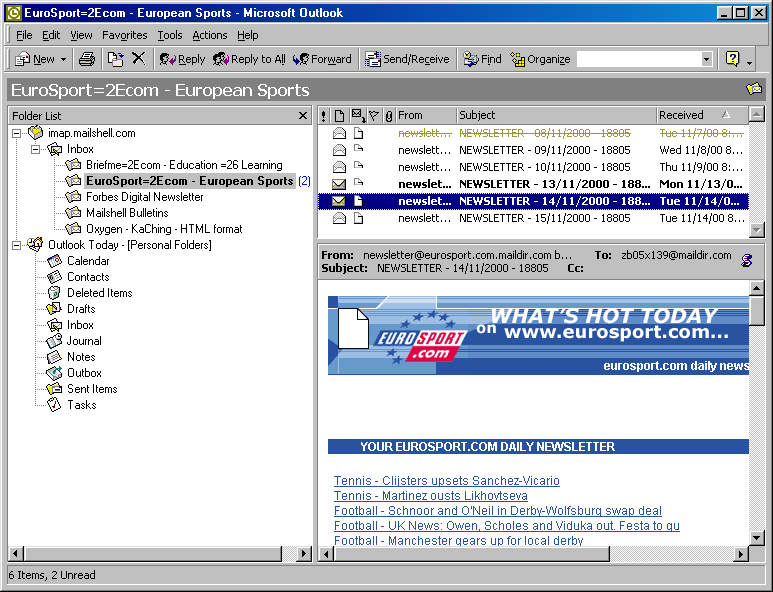
Task: Click the New mail message icon
Action: [22, 60]
